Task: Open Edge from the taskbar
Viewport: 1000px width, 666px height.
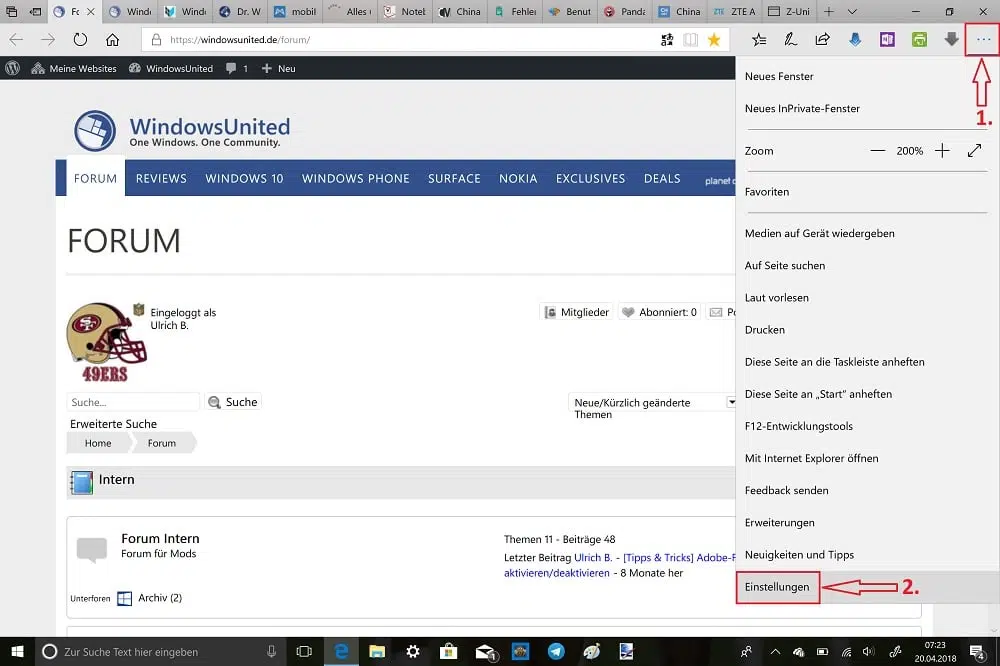Action: click(x=341, y=651)
